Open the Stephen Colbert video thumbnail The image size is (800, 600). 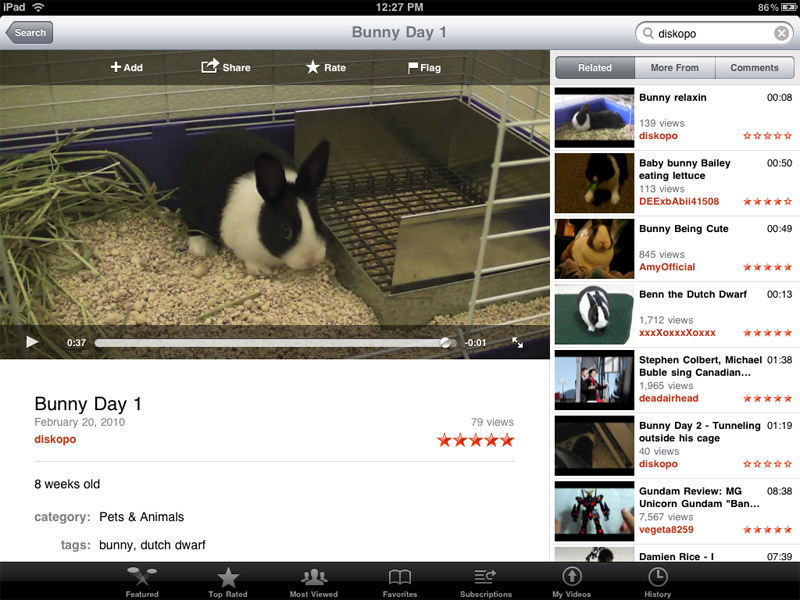tap(594, 380)
